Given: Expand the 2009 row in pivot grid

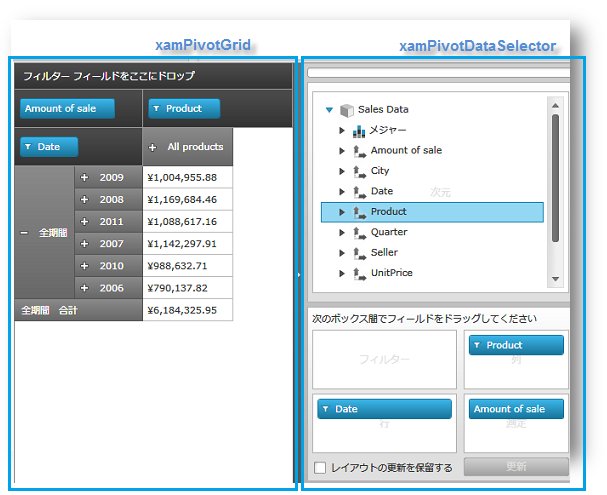Looking at the screenshot, I should (85, 177).
